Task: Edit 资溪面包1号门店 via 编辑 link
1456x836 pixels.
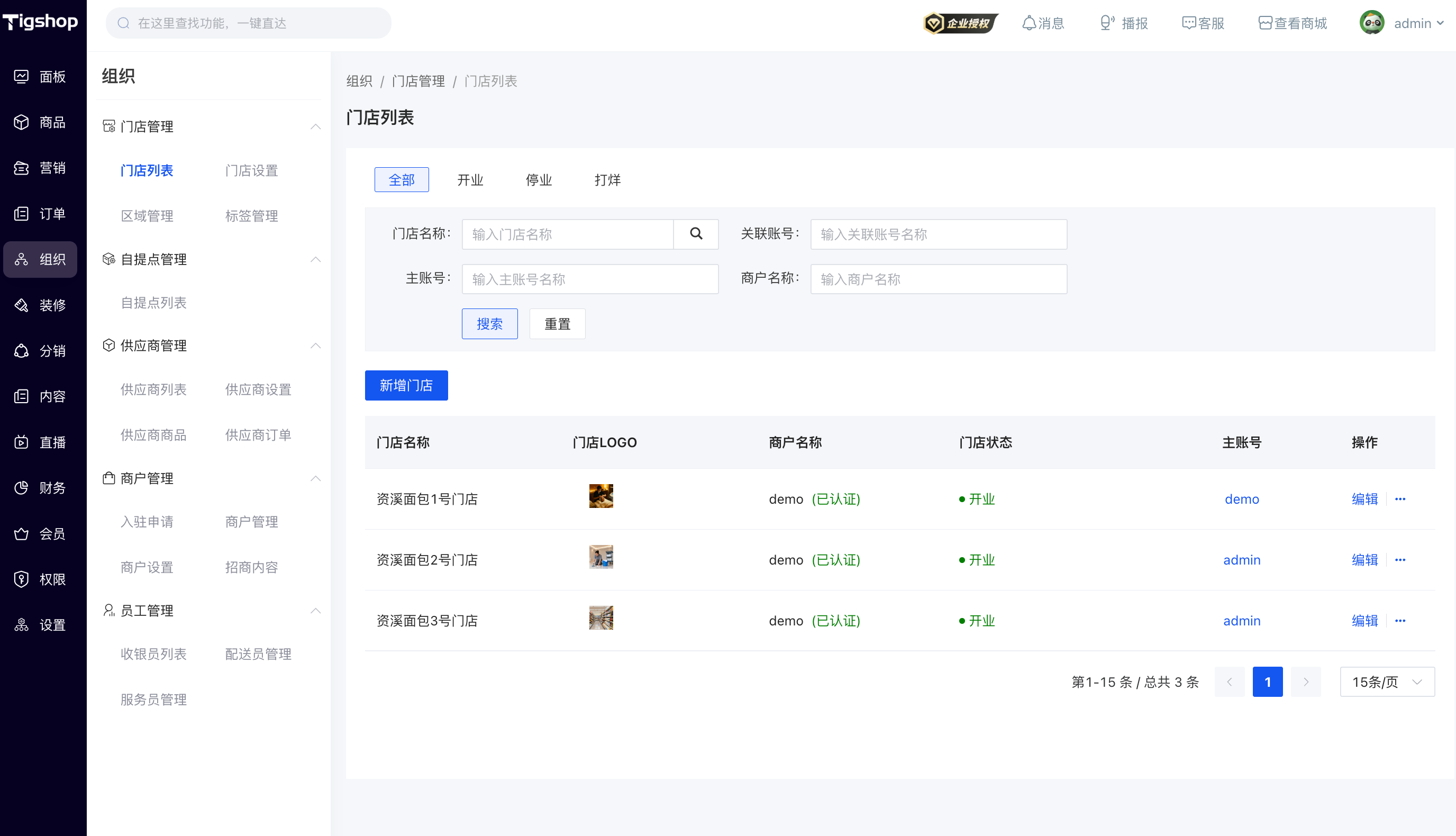Action: point(1364,499)
